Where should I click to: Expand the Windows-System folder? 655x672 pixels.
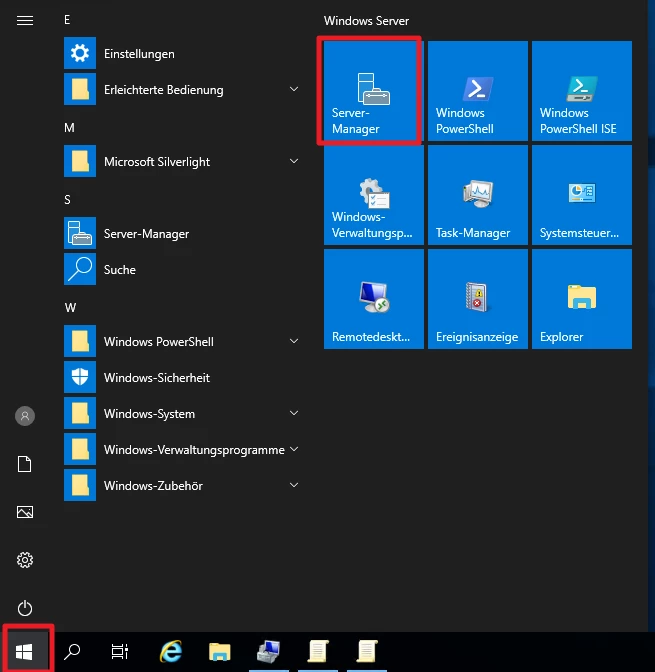[x=180, y=414]
